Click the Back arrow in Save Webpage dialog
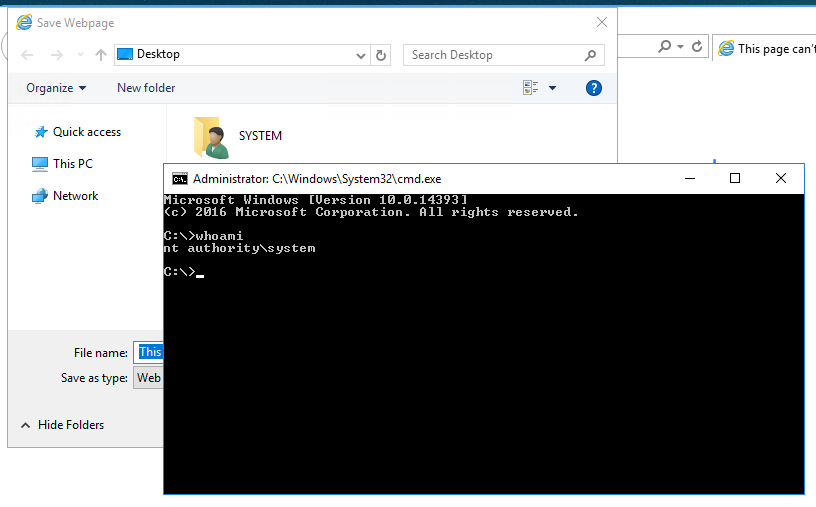Screen dimensions: 816x507 tap(27, 55)
